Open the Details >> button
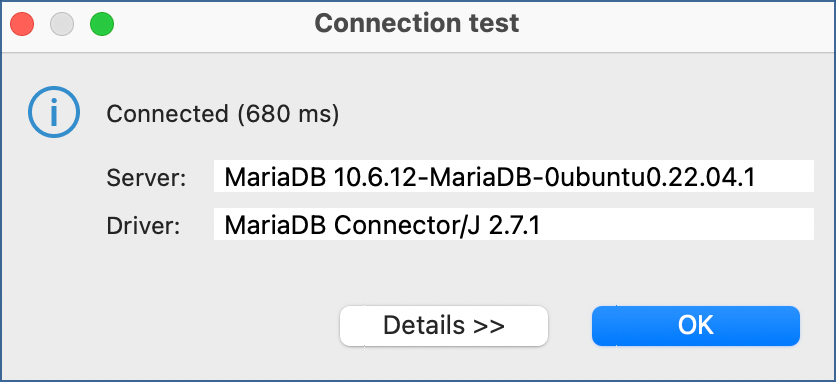Screen dimensions: 836x382 pos(444,325)
